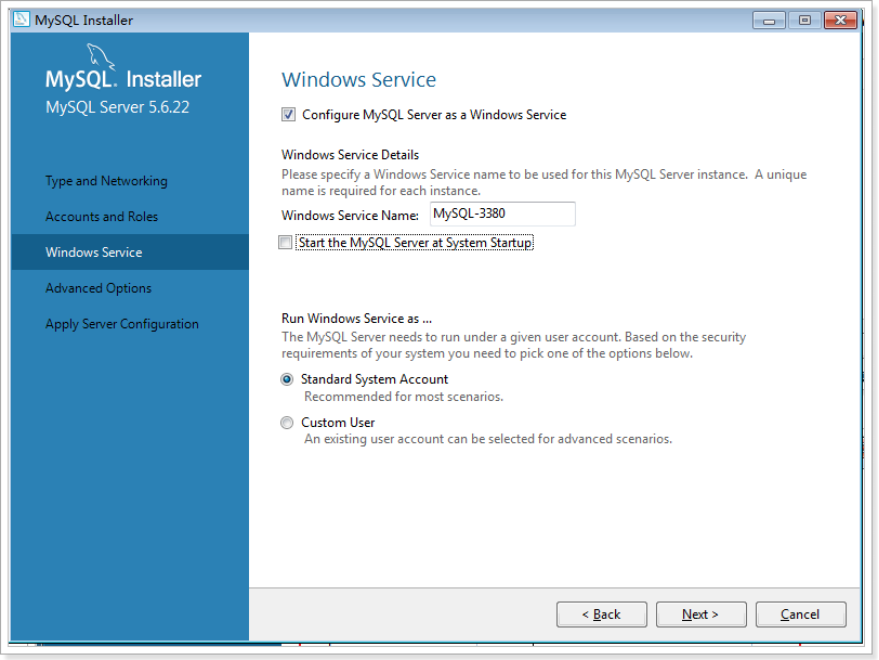The image size is (879, 660).
Task: Uncheck Configure MySQL Server as a Windows Service
Action: 288,114
